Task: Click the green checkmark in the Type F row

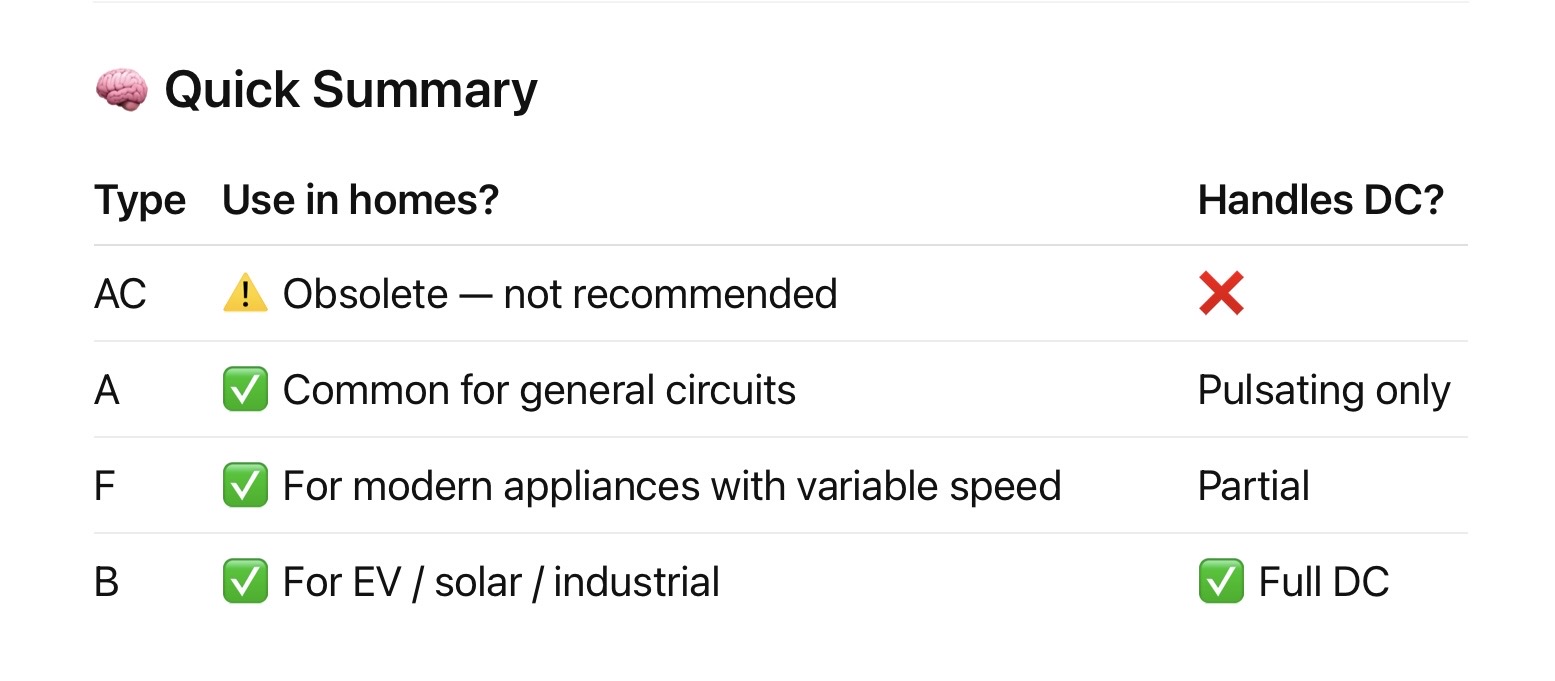Action: tap(245, 486)
